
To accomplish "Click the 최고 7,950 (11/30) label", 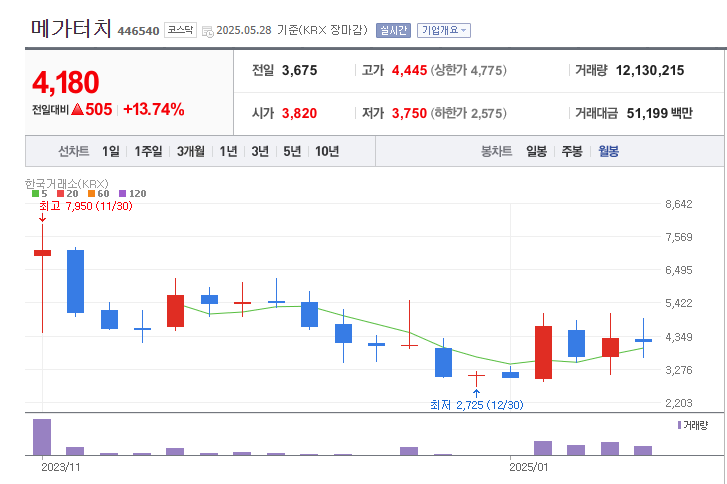I will pos(86,206).
